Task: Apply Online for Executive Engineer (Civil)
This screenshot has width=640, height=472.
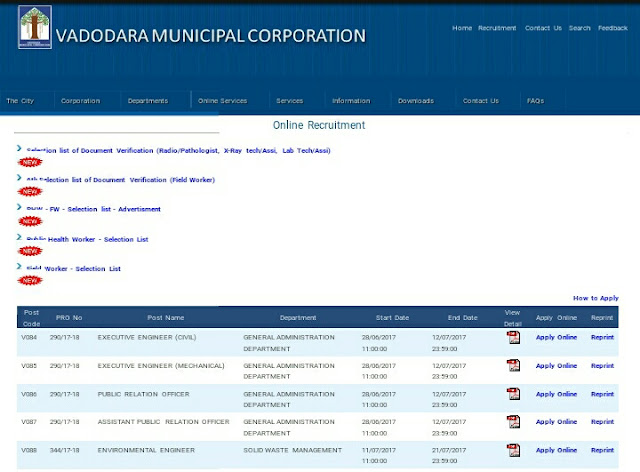Action: [556, 337]
